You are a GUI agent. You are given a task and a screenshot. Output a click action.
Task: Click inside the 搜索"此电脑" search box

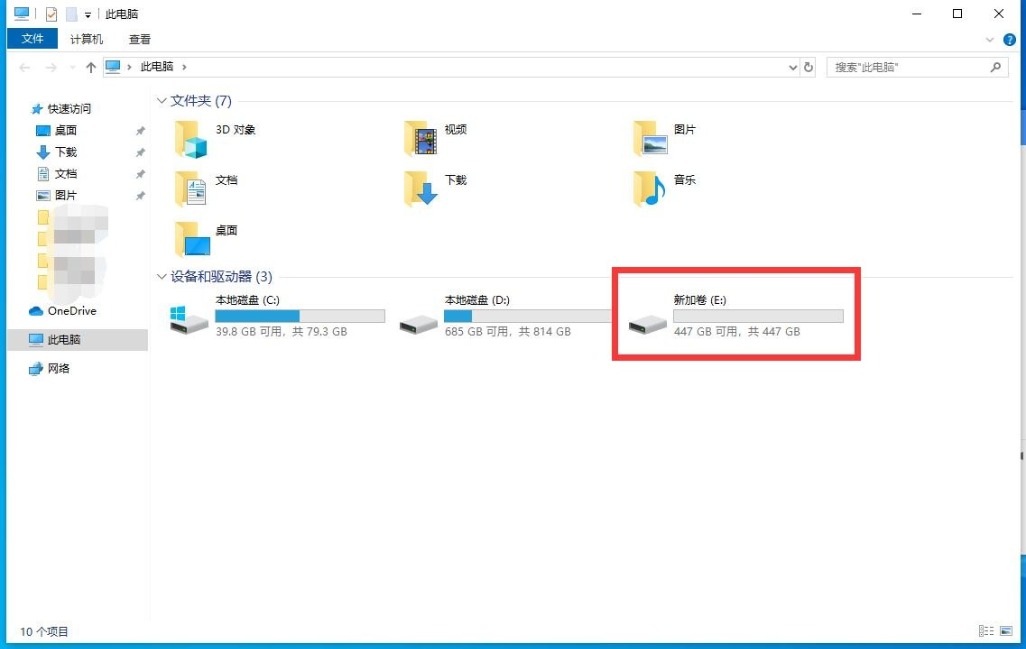point(910,67)
